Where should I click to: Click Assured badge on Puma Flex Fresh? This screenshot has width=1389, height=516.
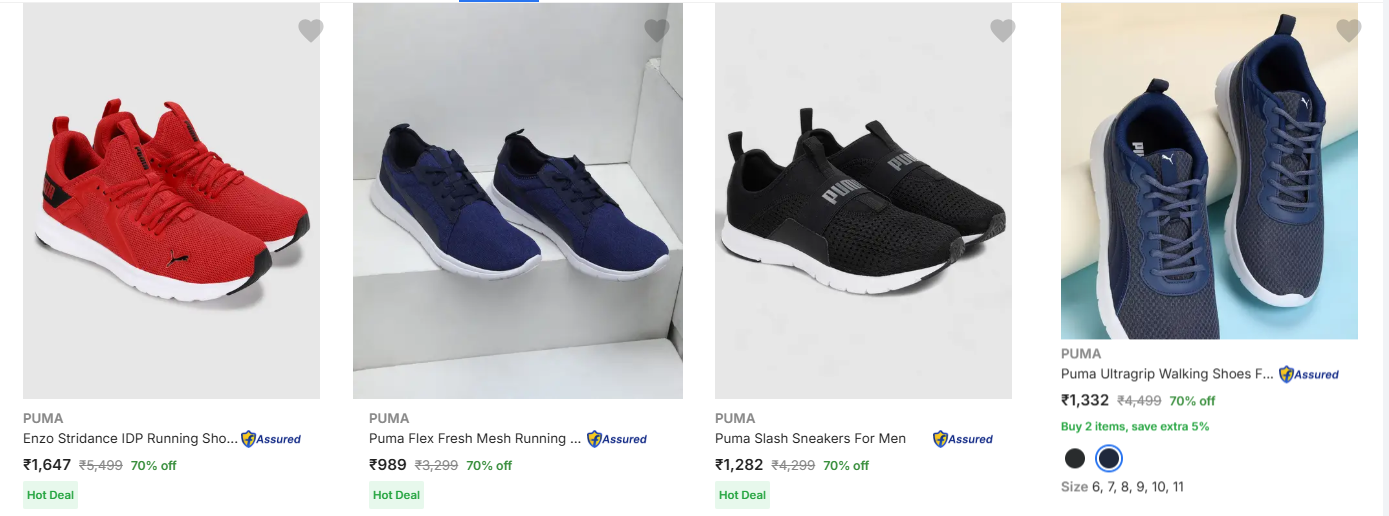pos(617,439)
